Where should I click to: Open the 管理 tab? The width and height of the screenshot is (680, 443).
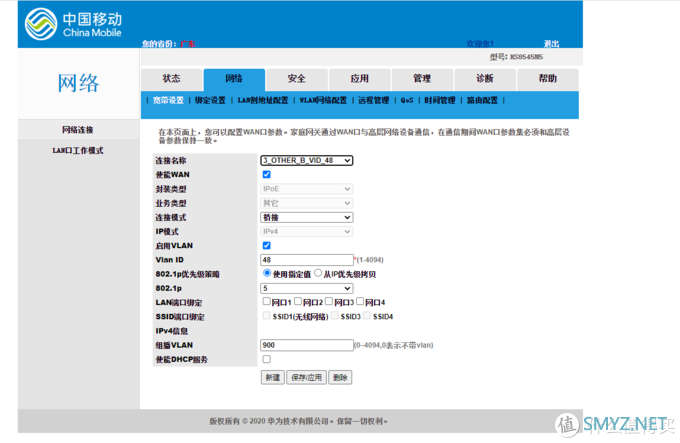[422, 79]
